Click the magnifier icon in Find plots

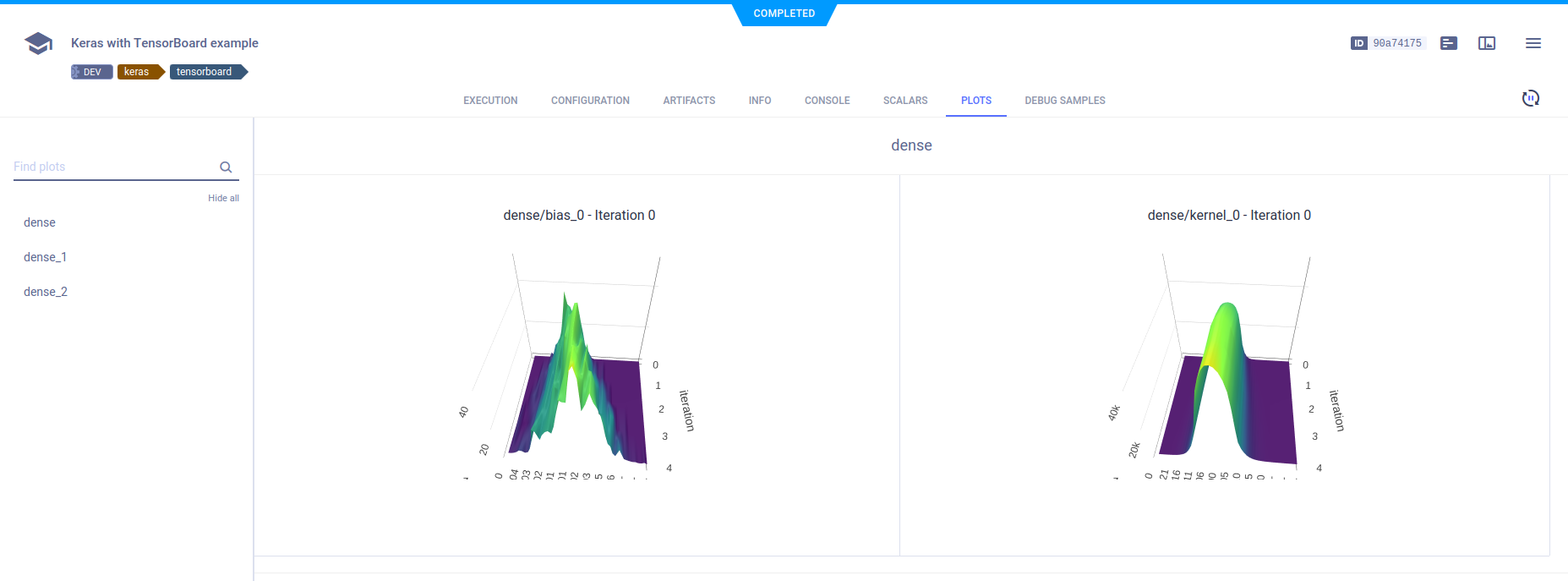226,167
